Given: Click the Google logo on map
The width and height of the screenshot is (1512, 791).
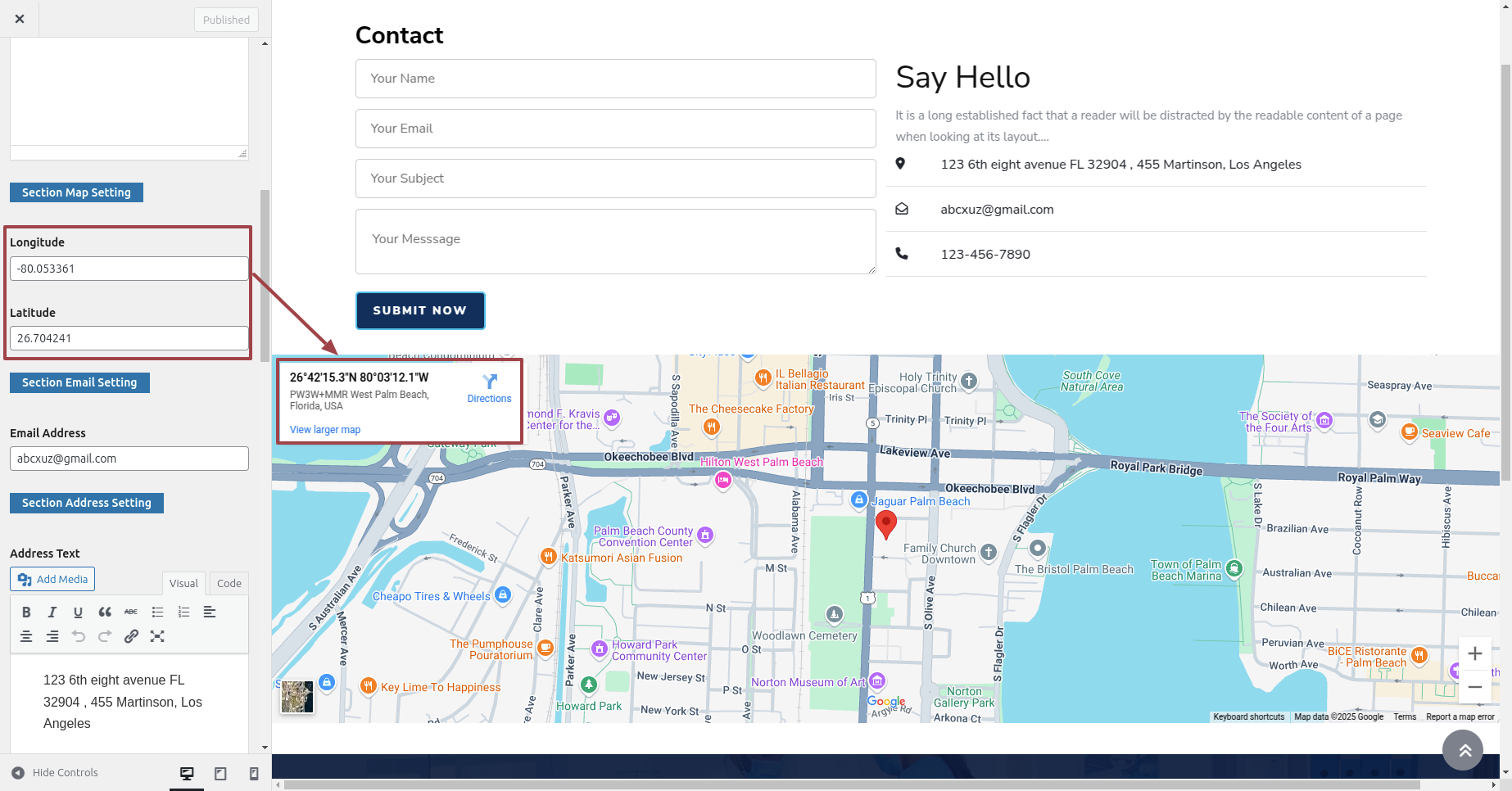Looking at the screenshot, I should pos(886,702).
